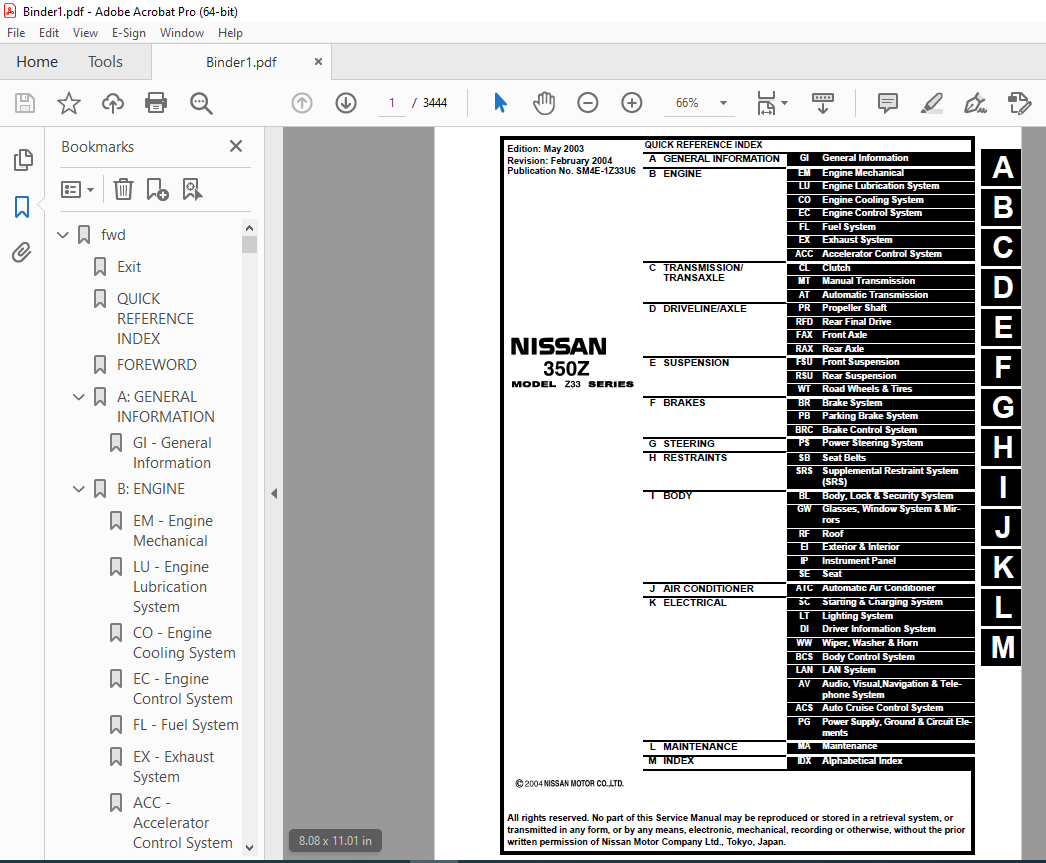Open the Help menu

[x=230, y=33]
